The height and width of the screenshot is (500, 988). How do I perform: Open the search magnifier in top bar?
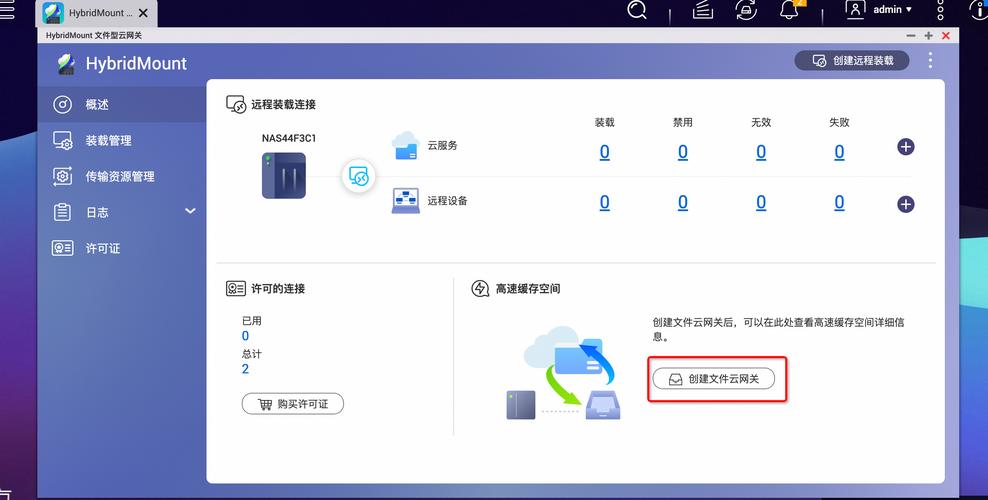pos(637,9)
